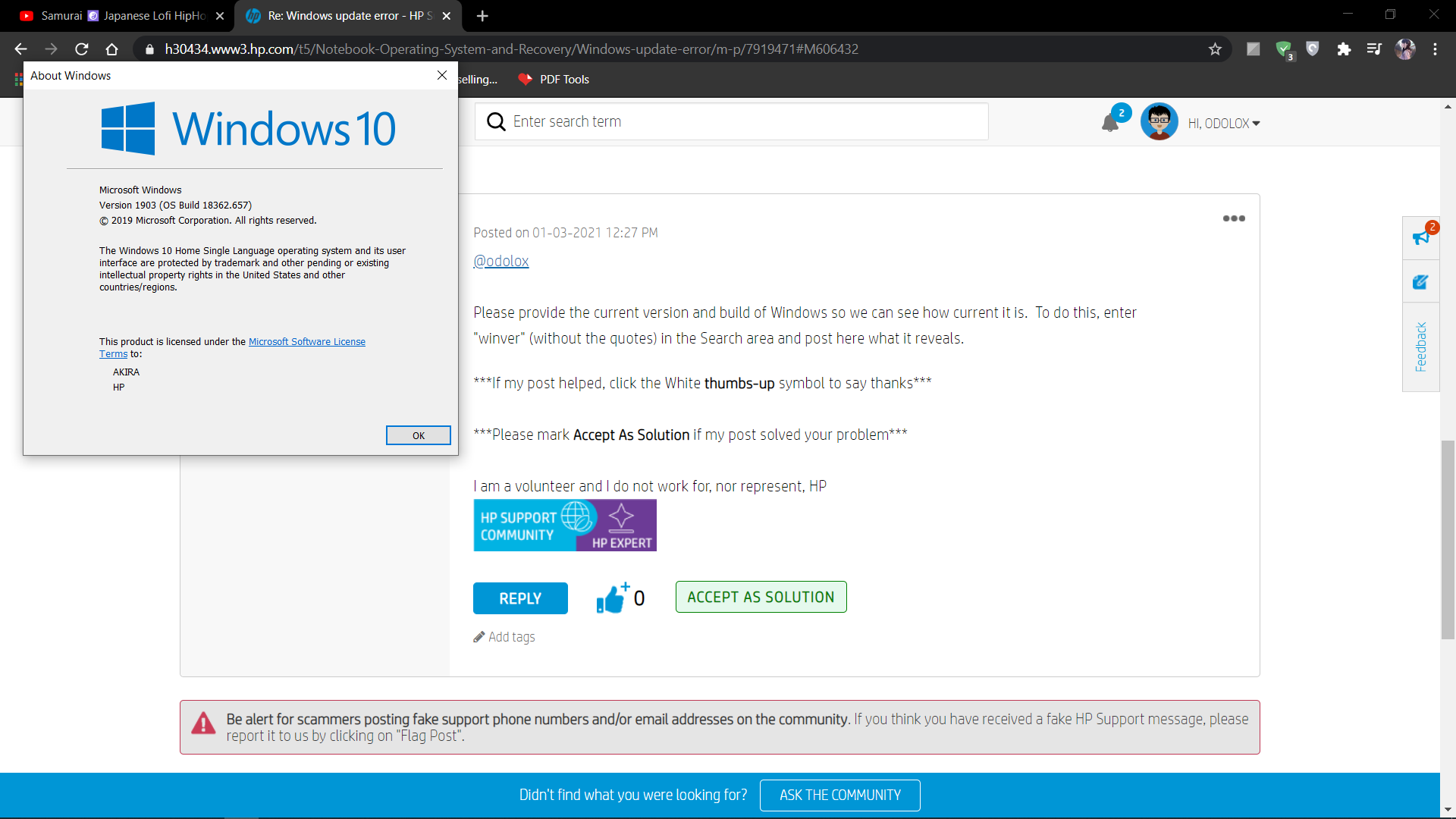Click the site security lock icon
The height and width of the screenshot is (819, 1456).
[149, 49]
